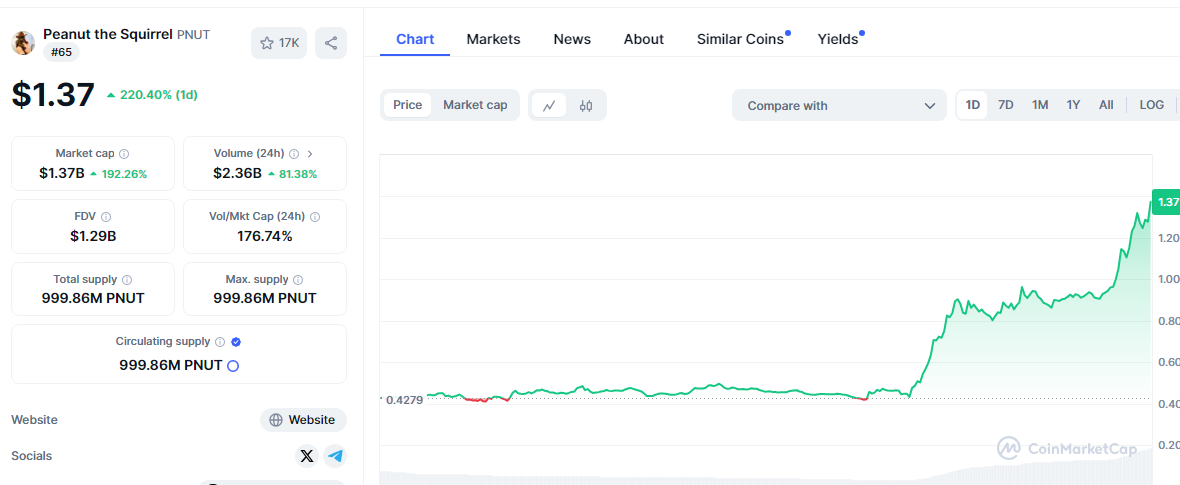The width and height of the screenshot is (1180, 485).
Task: Switch to candlestick chart view
Action: click(586, 105)
